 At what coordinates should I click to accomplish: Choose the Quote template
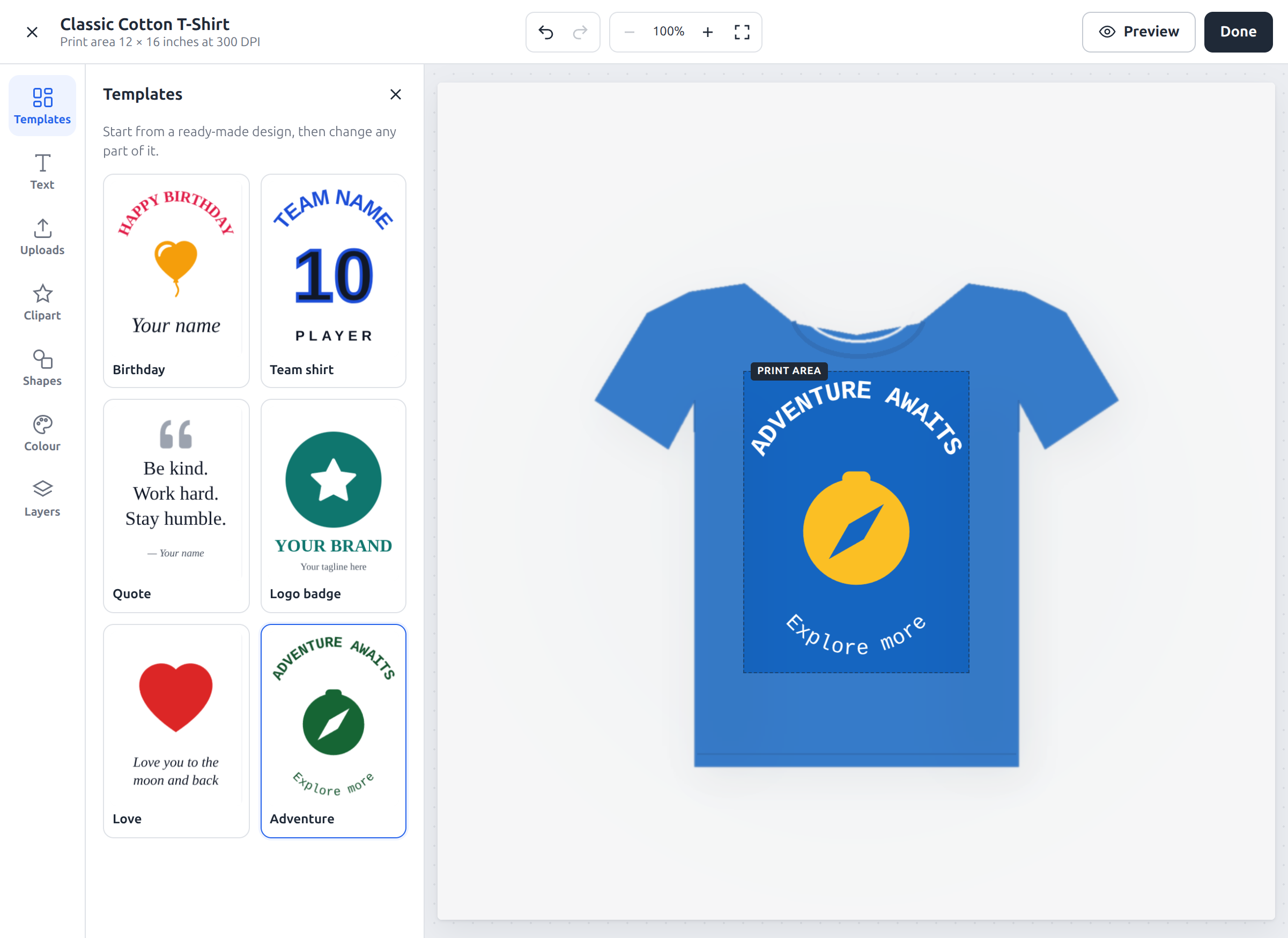click(176, 505)
